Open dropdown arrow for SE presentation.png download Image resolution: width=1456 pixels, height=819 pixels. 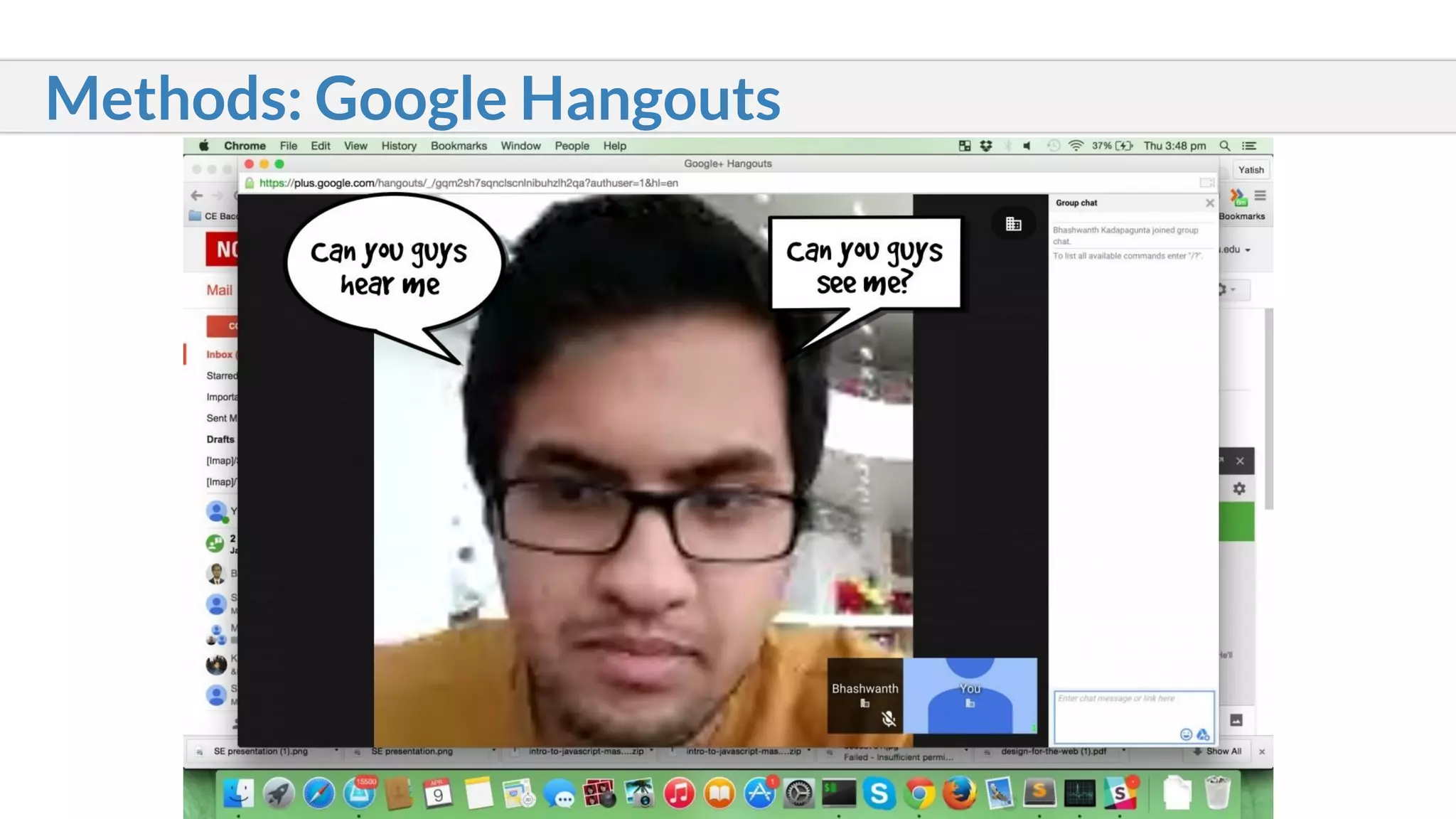493,751
